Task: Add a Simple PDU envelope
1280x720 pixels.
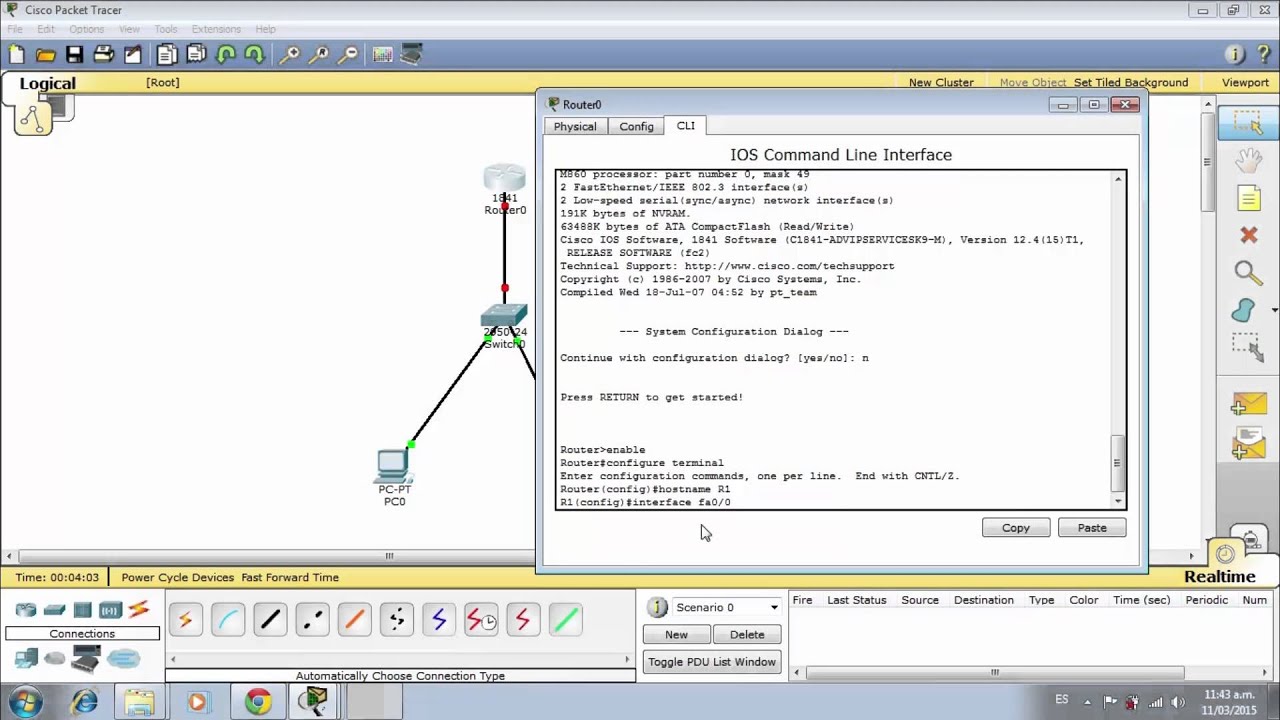Action: pyautogui.click(x=1249, y=404)
